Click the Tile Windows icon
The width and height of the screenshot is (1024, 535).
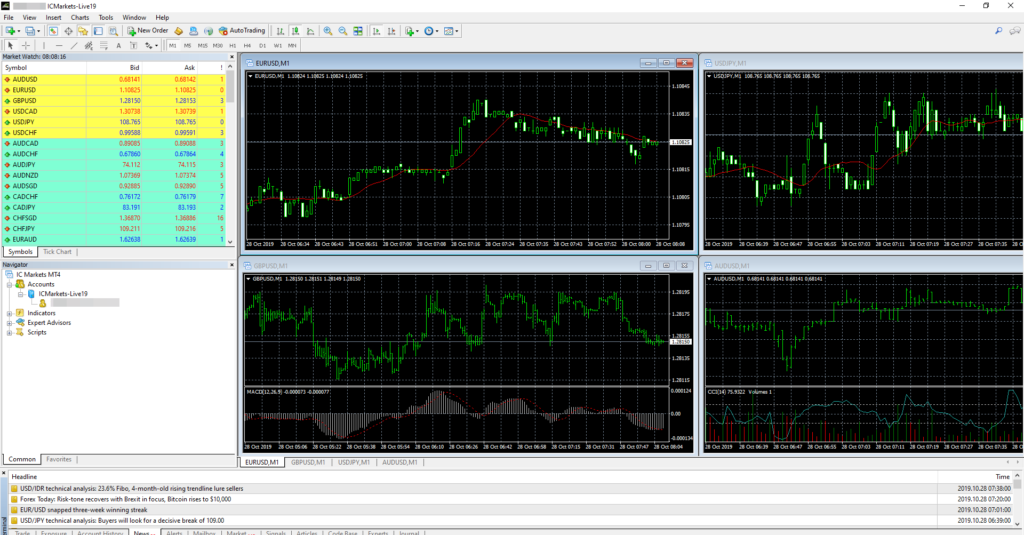tap(358, 31)
